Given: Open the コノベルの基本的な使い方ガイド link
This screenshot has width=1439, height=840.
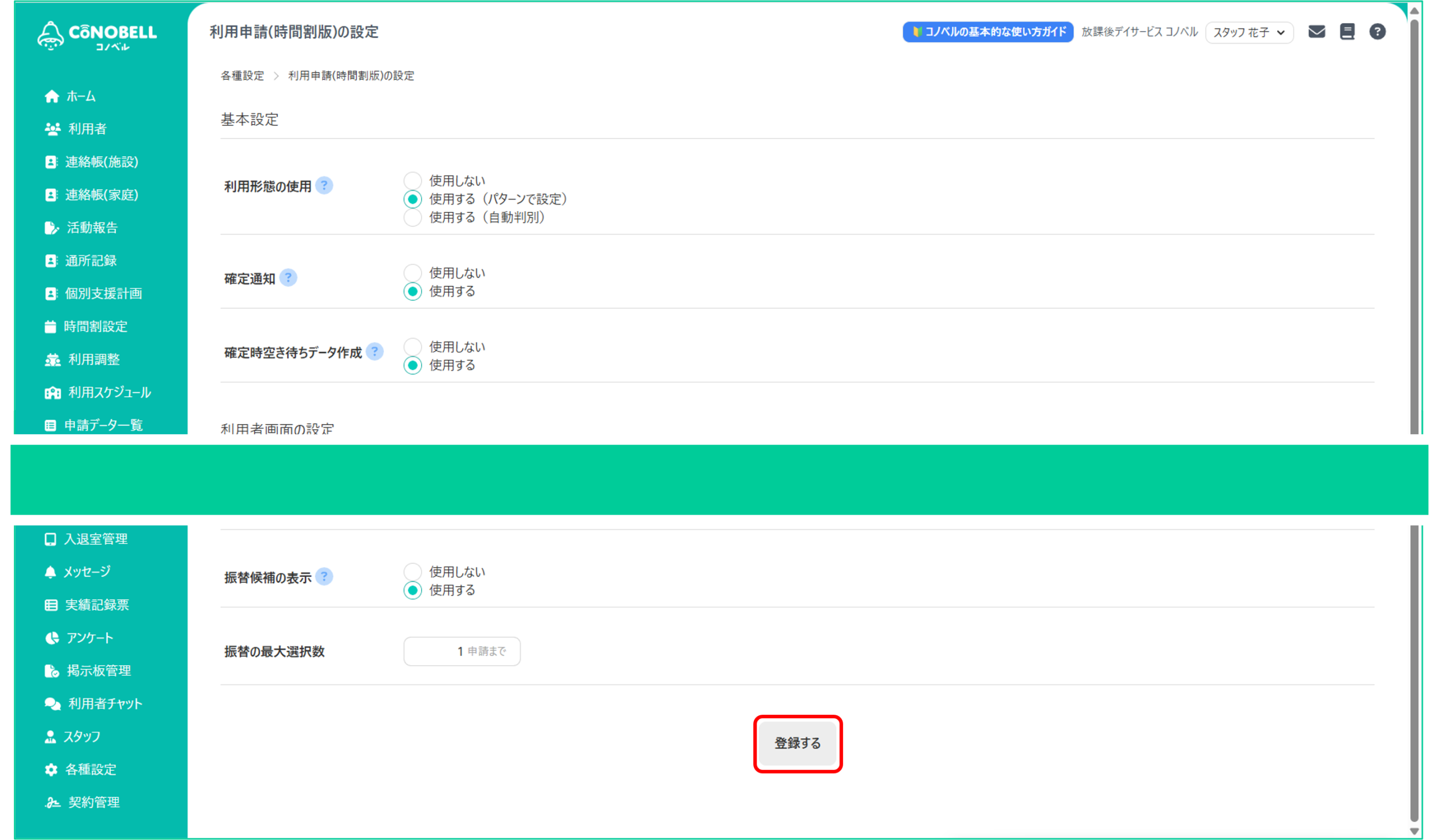Looking at the screenshot, I should 988,32.
